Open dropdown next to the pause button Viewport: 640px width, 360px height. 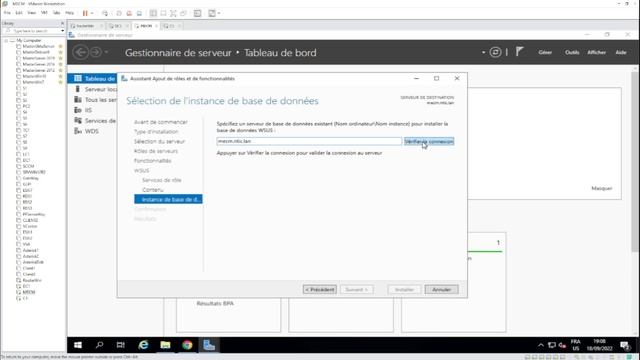pos(92,13)
